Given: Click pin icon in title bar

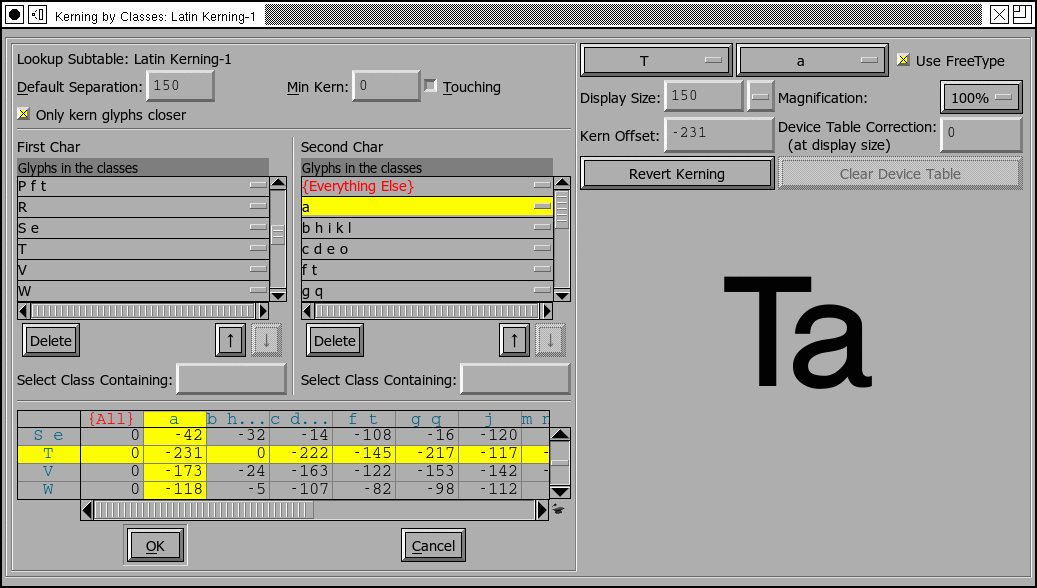Looking at the screenshot, I should click(x=38, y=14).
